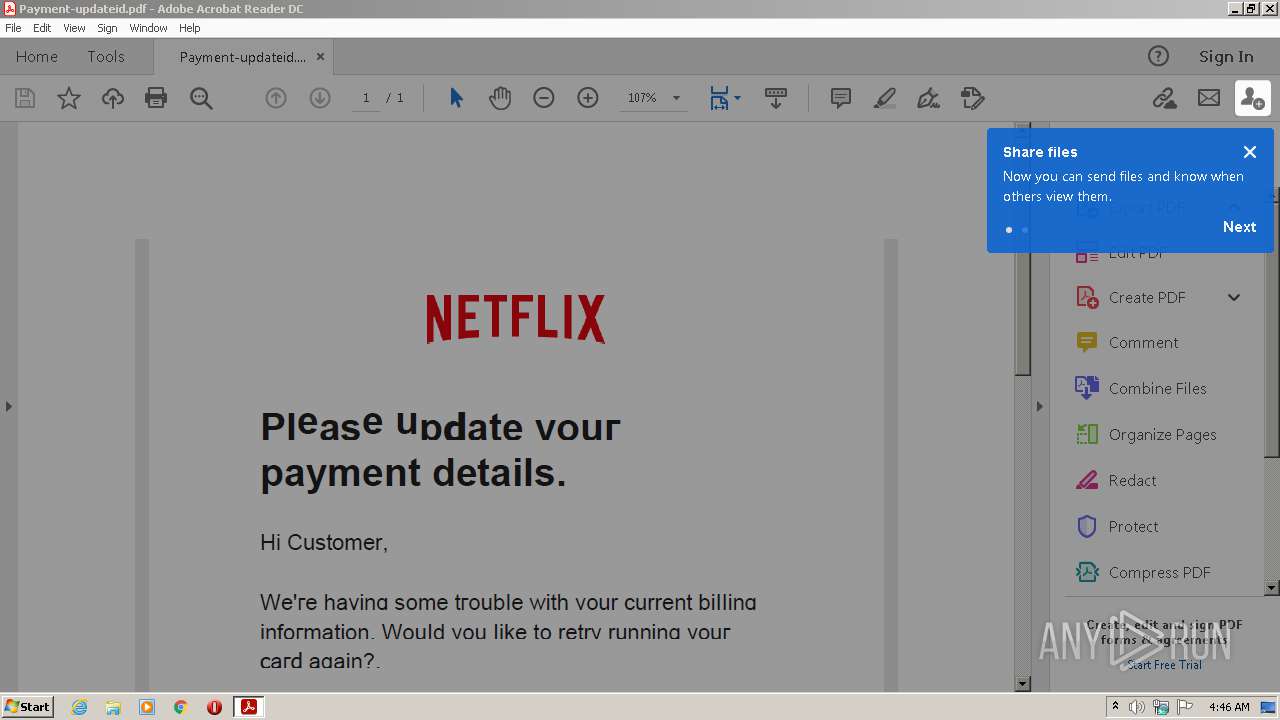Bookmark with the star icon
This screenshot has height=720, width=1280.
tap(68, 98)
